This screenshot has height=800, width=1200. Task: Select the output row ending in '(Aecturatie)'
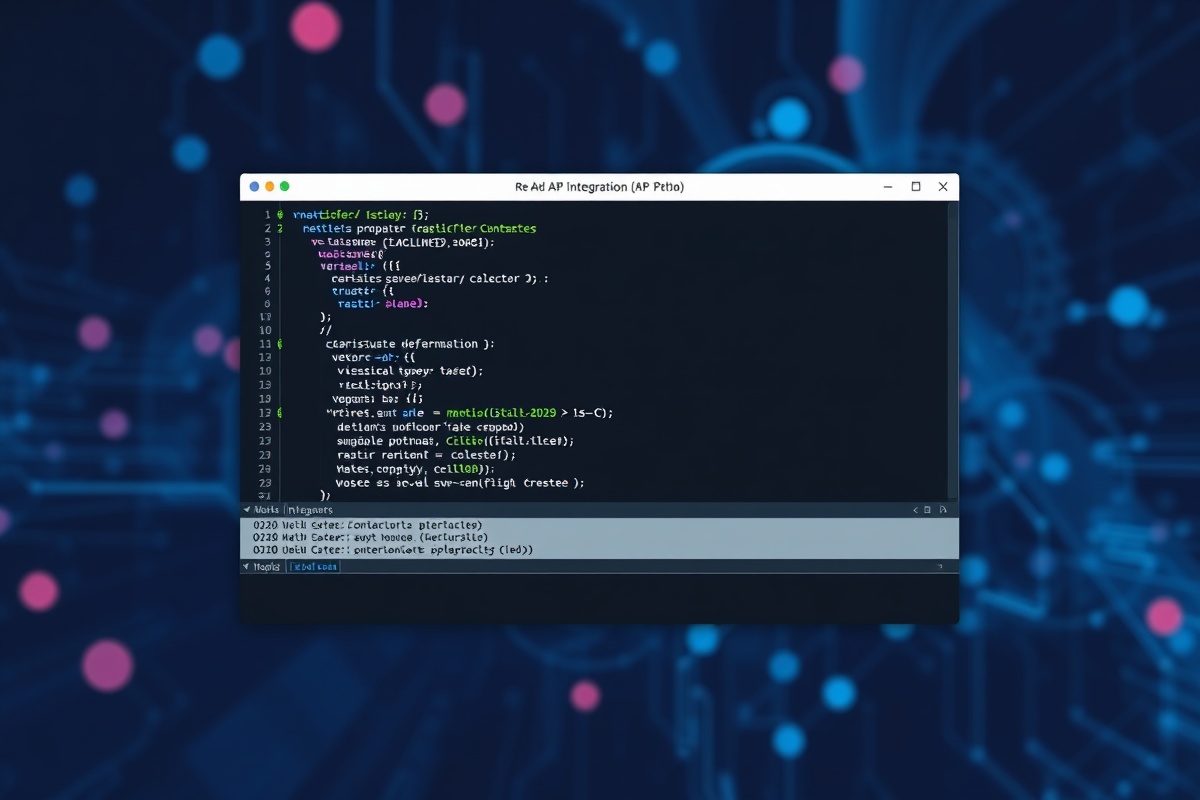(599, 538)
